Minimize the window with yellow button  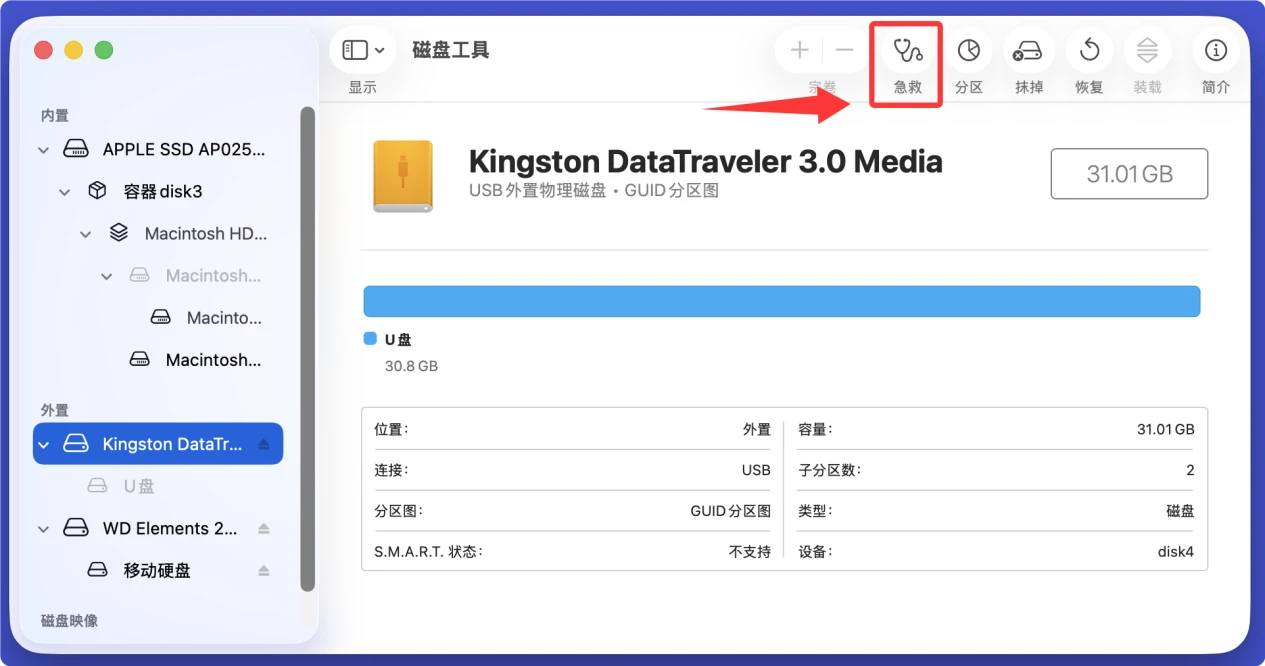point(73,50)
